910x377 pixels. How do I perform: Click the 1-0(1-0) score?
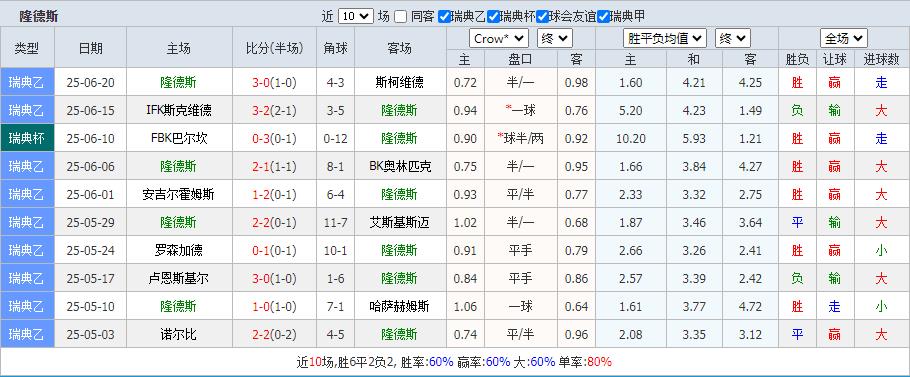point(275,306)
